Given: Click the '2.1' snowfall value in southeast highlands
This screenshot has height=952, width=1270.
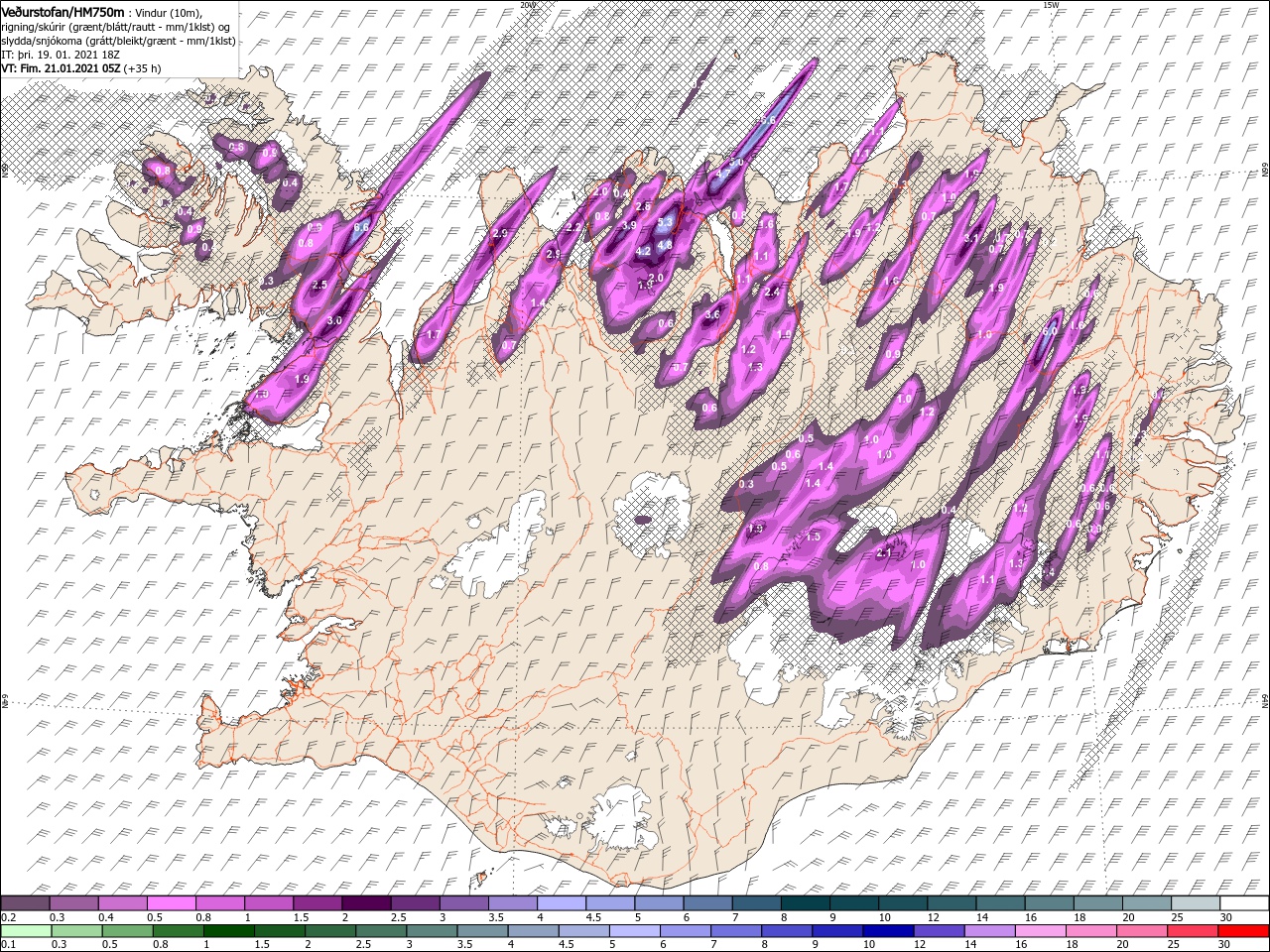Looking at the screenshot, I should (883, 553).
